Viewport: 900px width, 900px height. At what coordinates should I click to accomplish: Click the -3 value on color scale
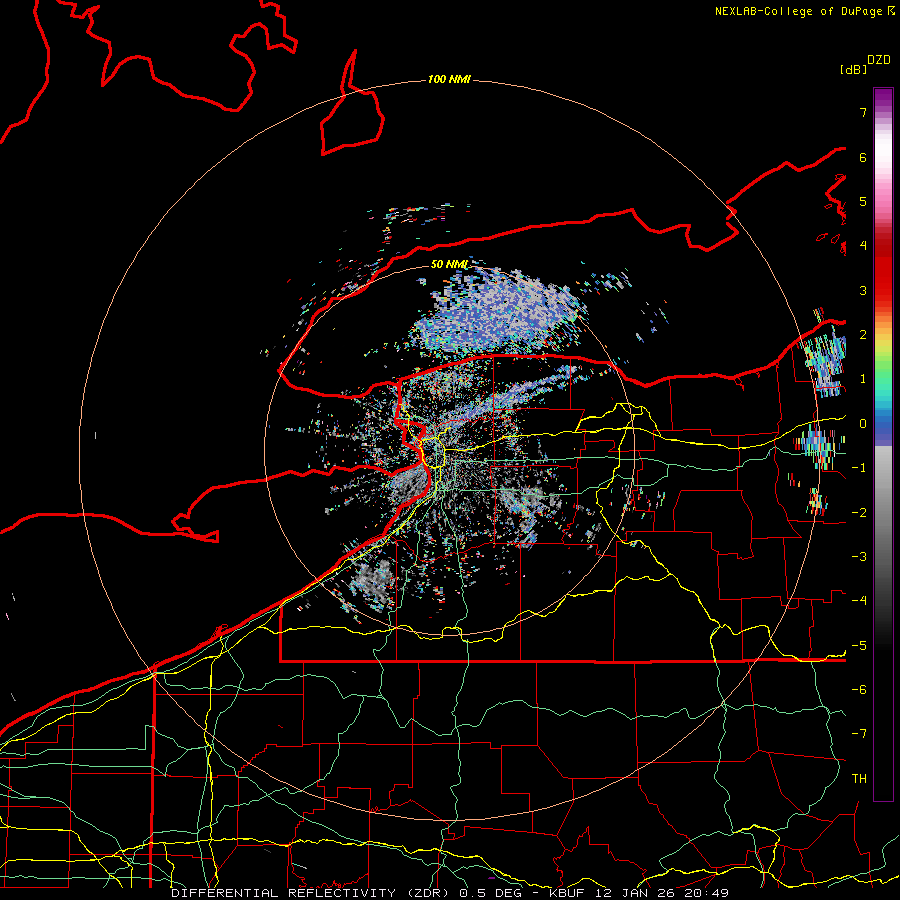click(x=859, y=557)
